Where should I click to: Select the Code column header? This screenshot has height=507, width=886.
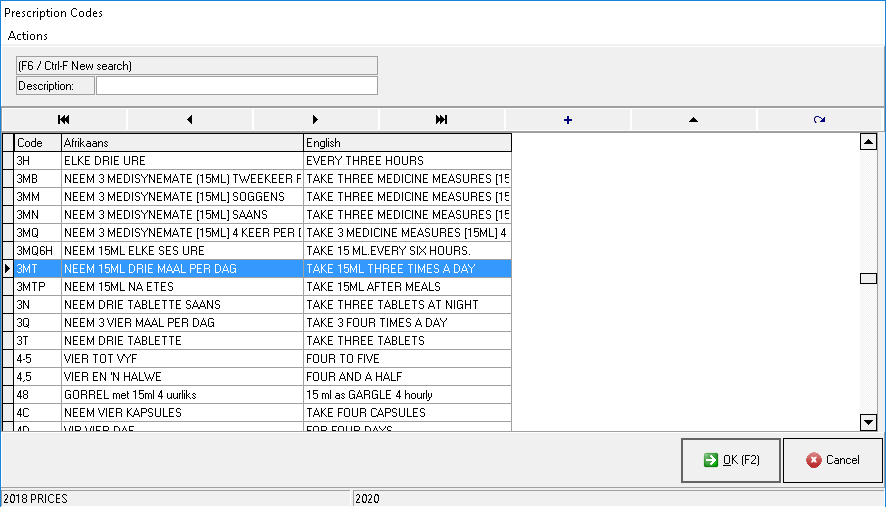click(37, 143)
